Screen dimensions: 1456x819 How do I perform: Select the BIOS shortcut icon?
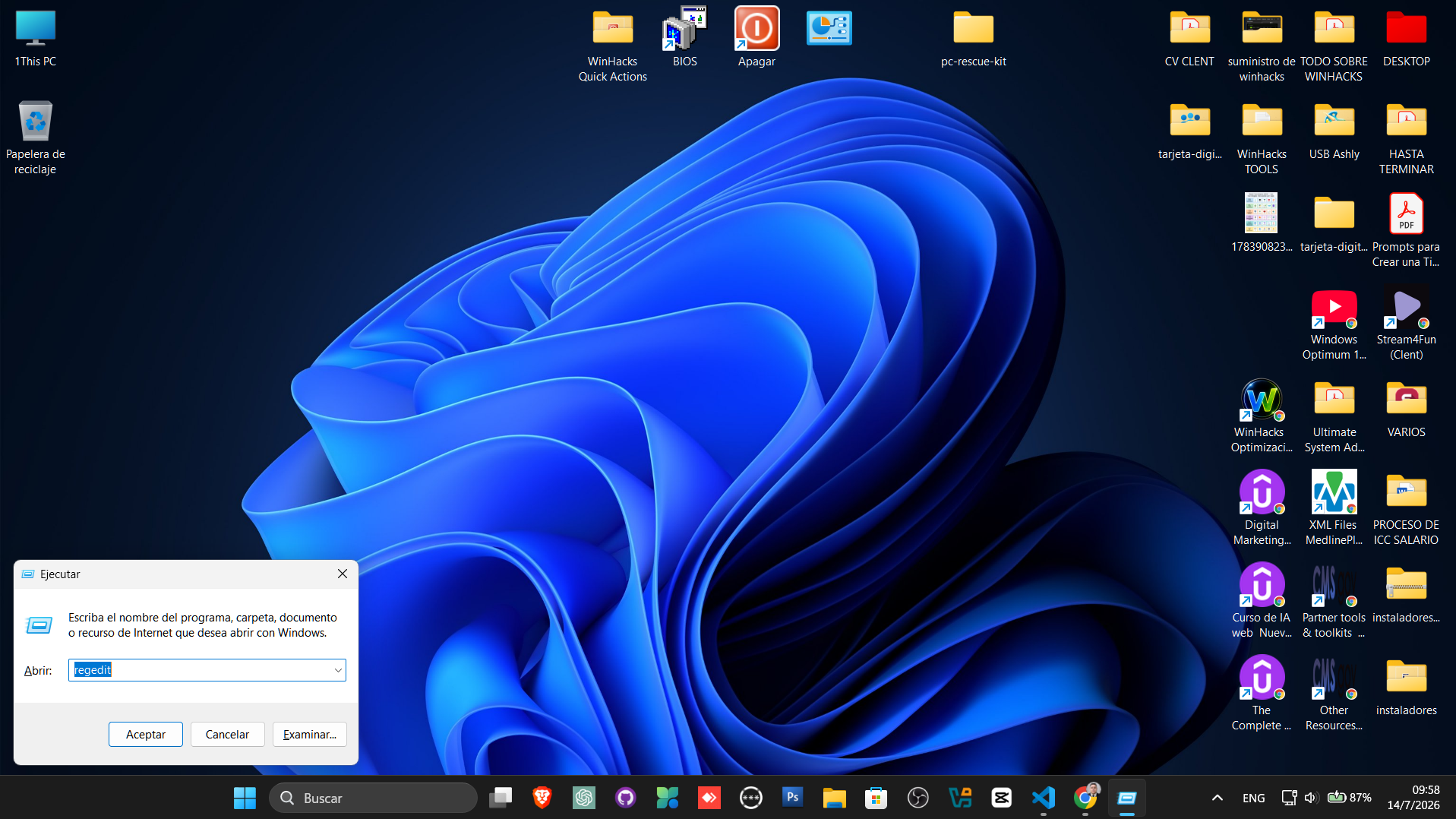[x=685, y=38]
